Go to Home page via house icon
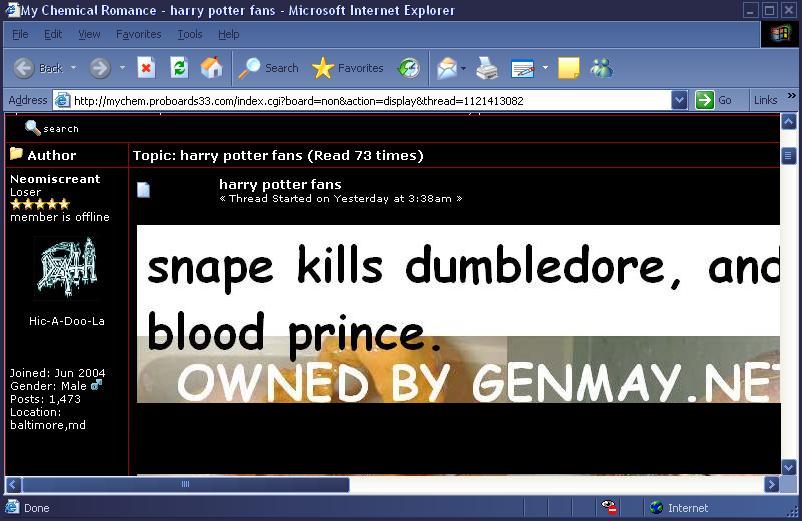This screenshot has height=521, width=802. point(211,68)
